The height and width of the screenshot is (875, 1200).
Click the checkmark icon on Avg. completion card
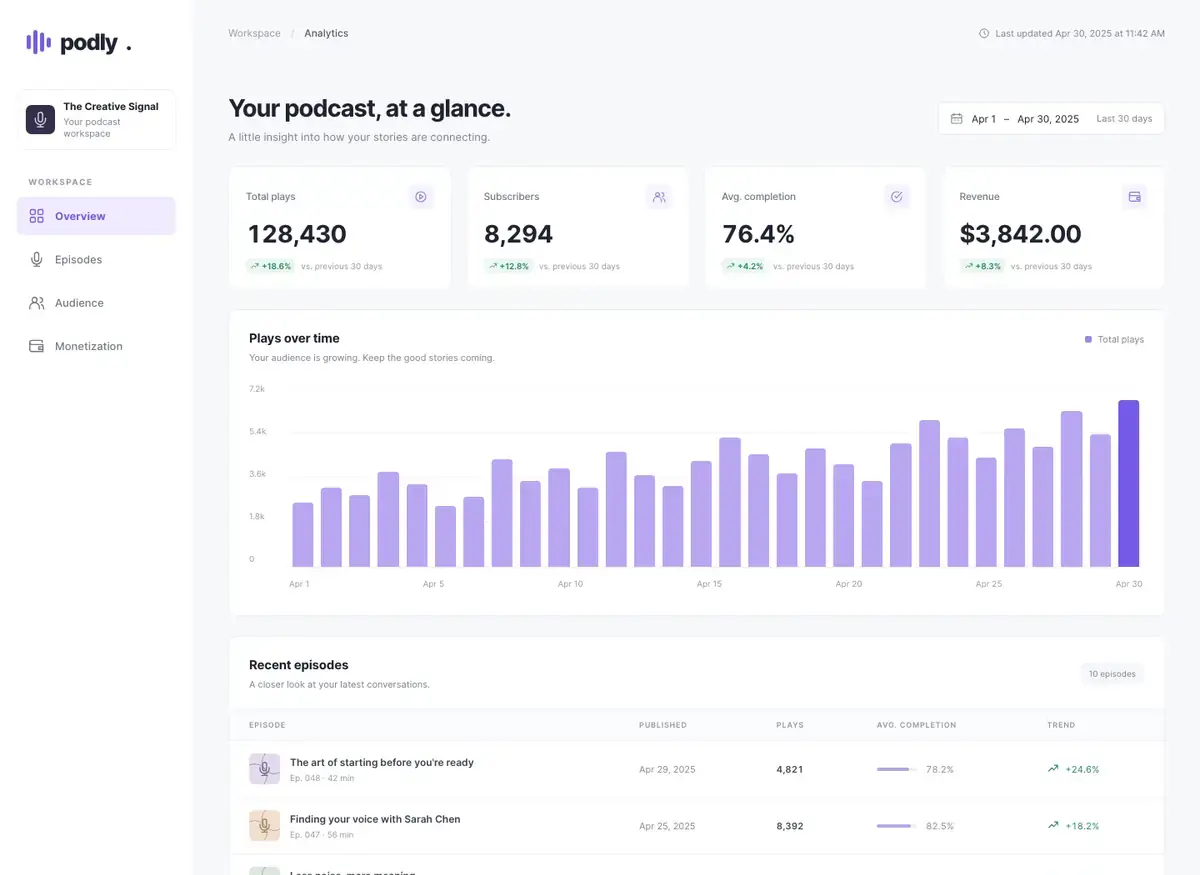click(897, 197)
